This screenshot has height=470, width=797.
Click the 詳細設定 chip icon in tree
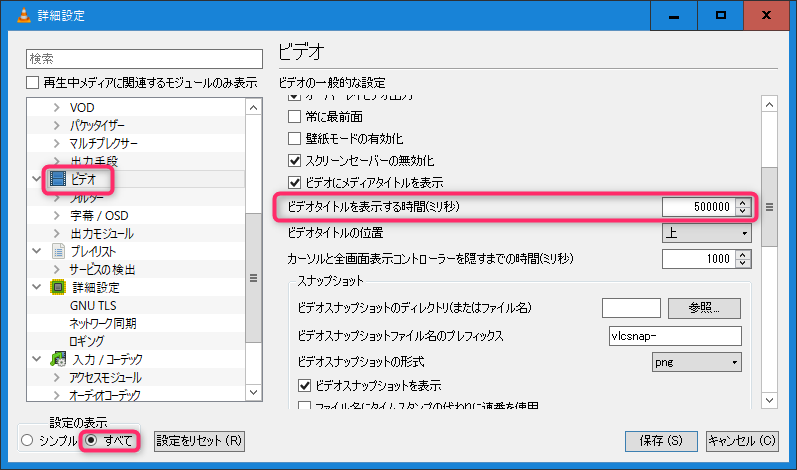tap(58, 287)
